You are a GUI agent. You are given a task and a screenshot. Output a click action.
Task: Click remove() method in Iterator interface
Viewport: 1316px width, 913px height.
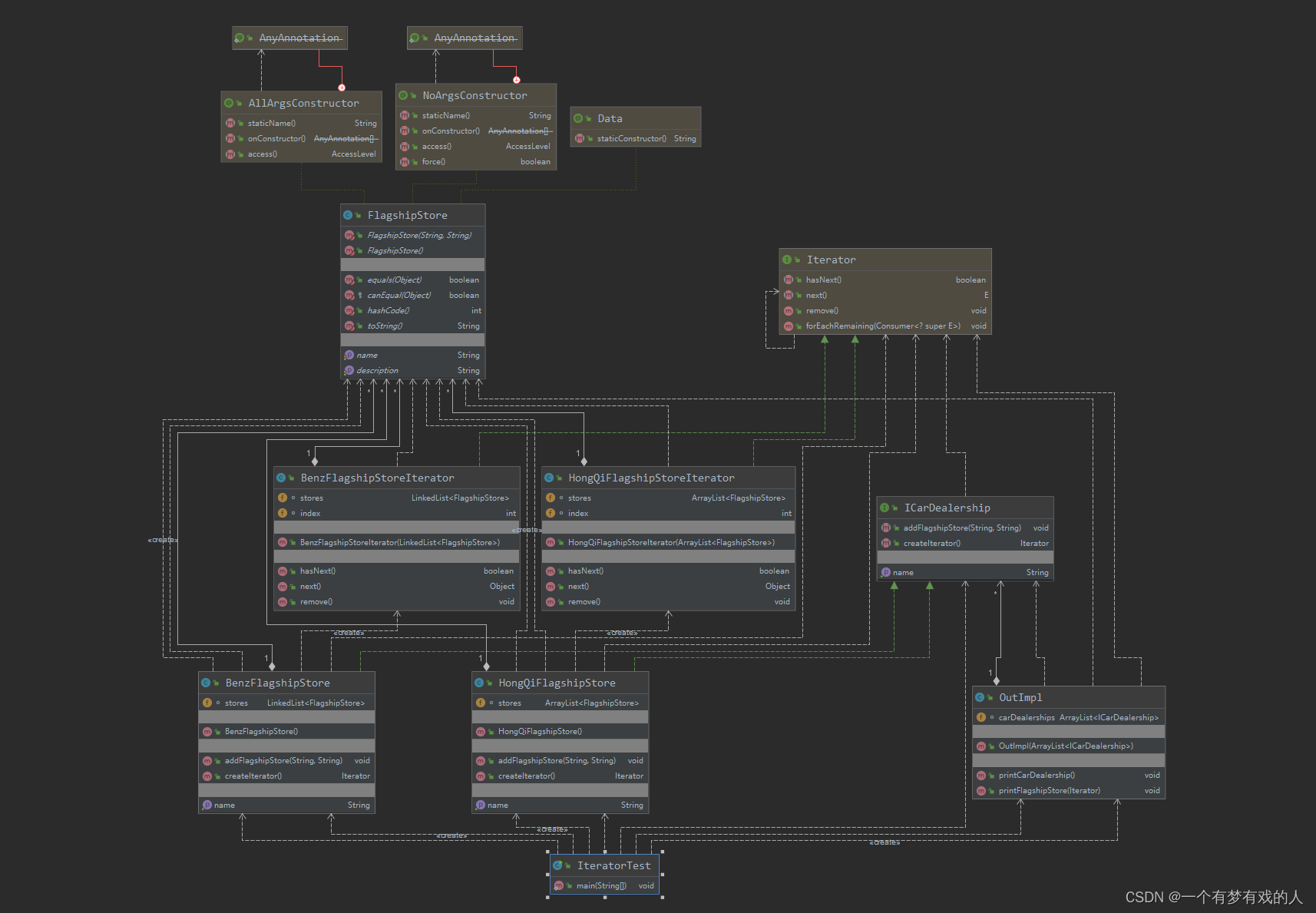884,311
